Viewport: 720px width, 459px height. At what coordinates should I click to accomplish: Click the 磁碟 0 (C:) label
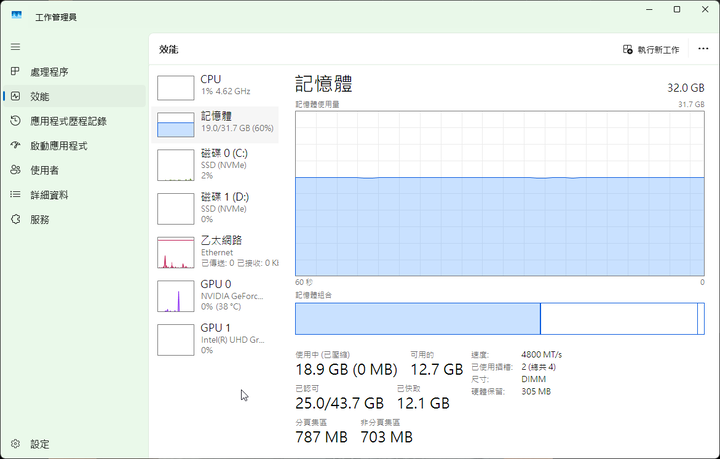pyautogui.click(x=224, y=153)
